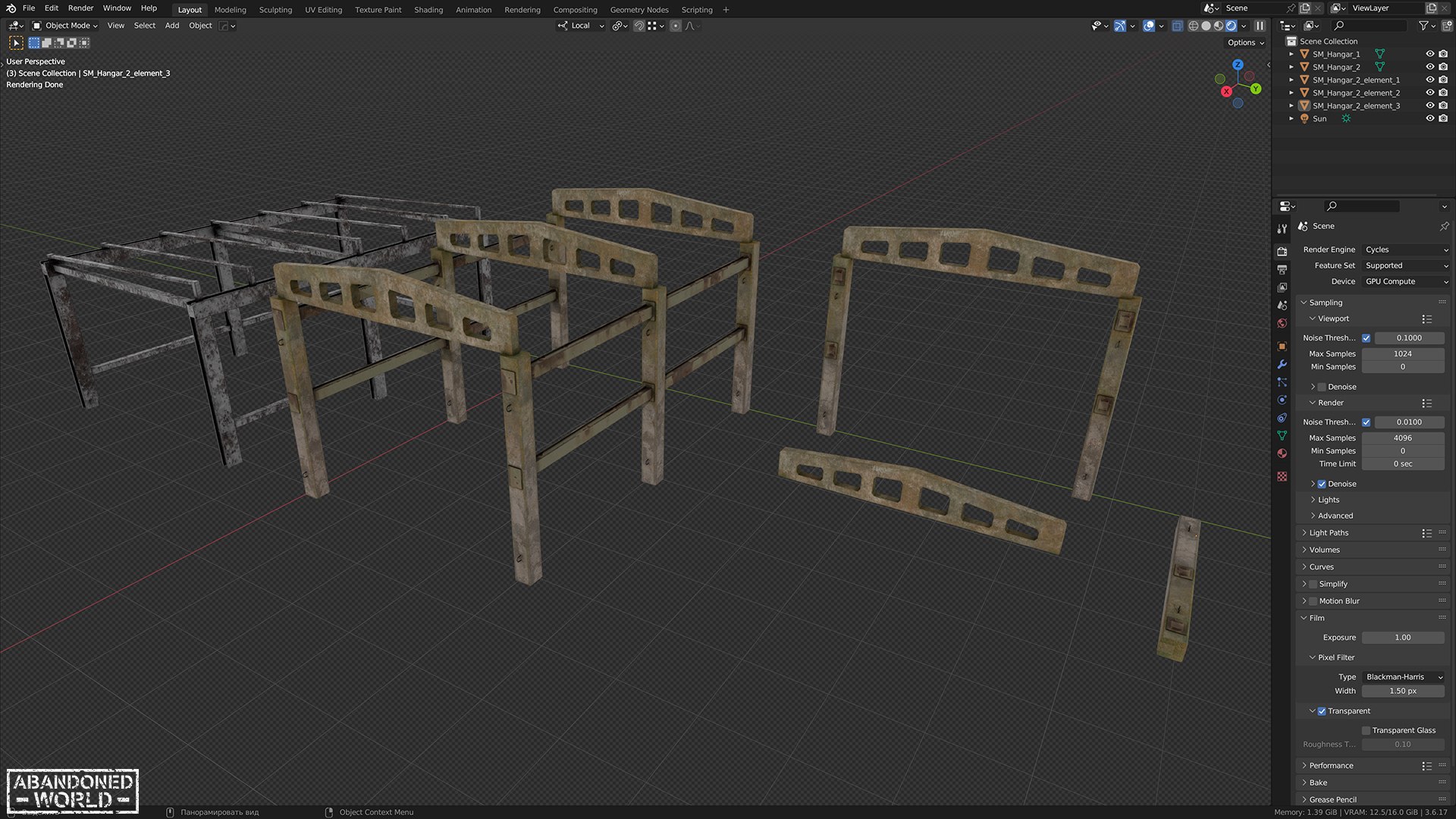Screen dimensions: 1456x819
Task: Toggle snapping magnet icon
Action: click(639, 26)
